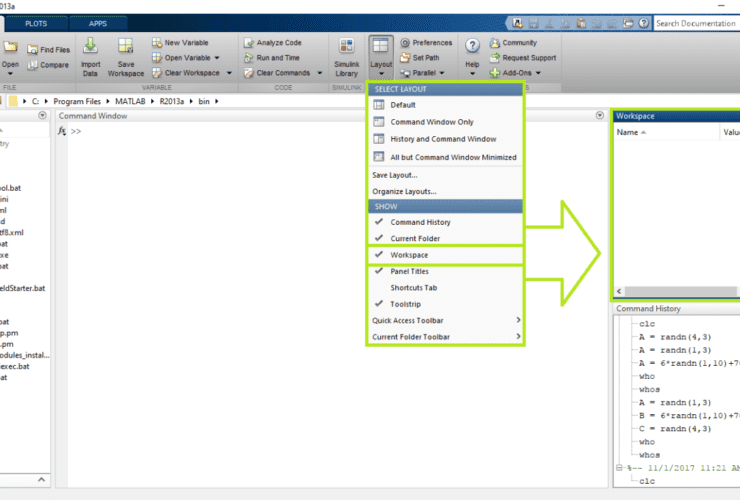The height and width of the screenshot is (500, 740).
Task: Open Quick Access Toolbar submenu
Action: click(445, 321)
